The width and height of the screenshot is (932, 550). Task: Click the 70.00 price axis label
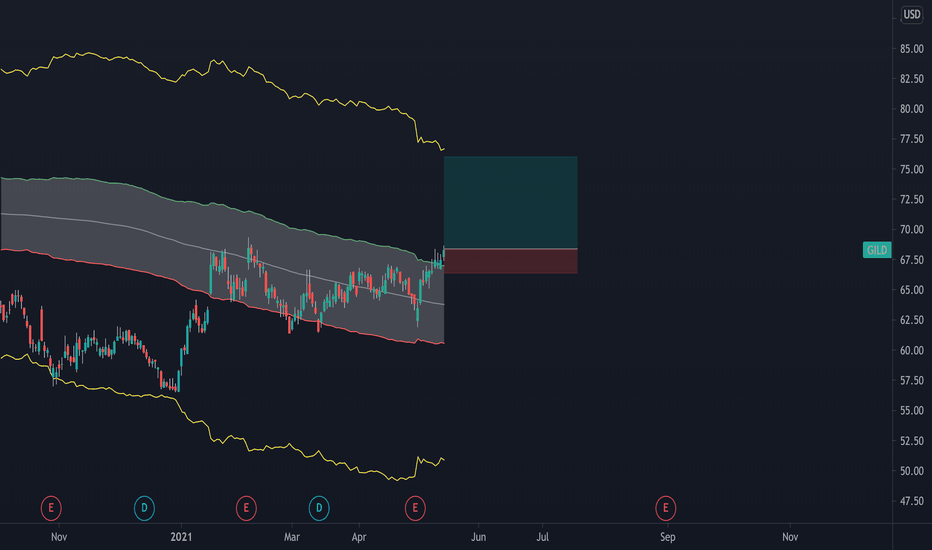coord(912,230)
